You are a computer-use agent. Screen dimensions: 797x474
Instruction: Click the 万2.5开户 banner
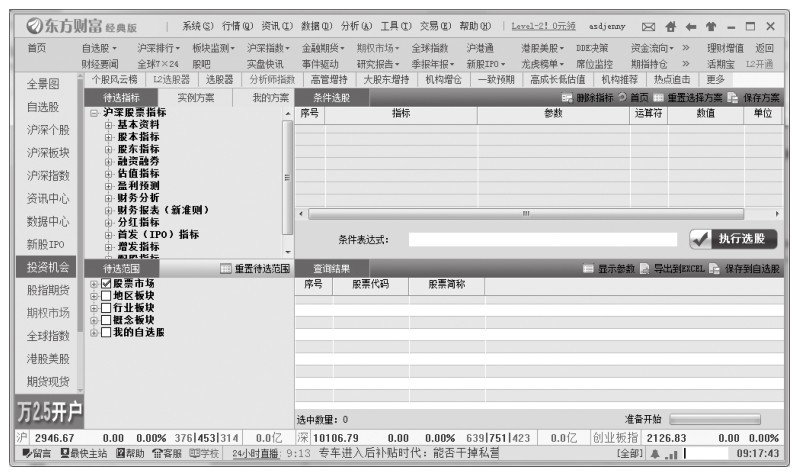[49, 412]
